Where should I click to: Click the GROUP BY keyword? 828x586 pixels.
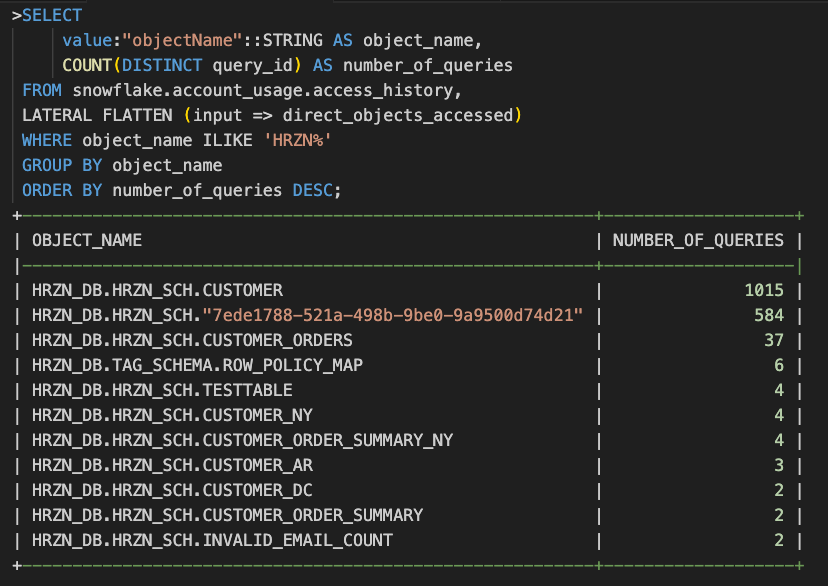tap(62, 165)
